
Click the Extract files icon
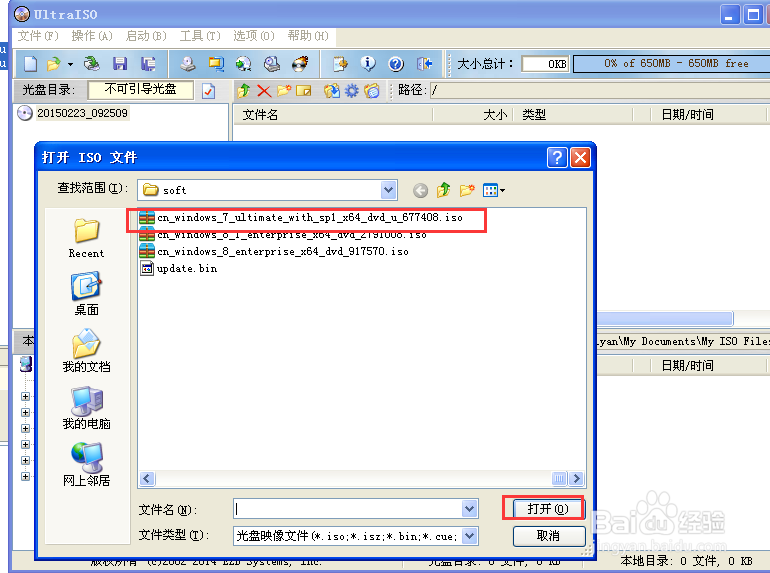point(331,91)
